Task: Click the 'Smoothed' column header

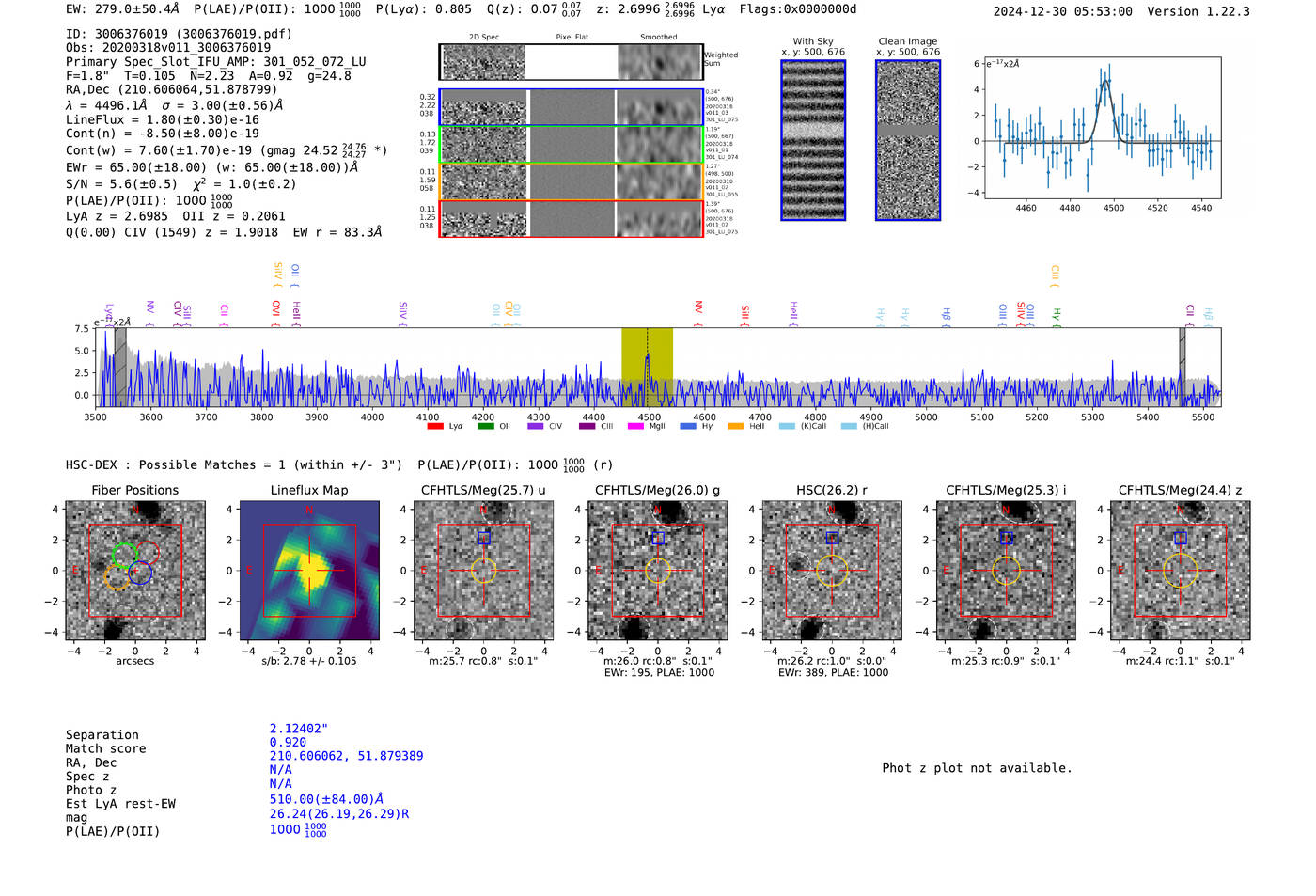Action: (x=659, y=38)
